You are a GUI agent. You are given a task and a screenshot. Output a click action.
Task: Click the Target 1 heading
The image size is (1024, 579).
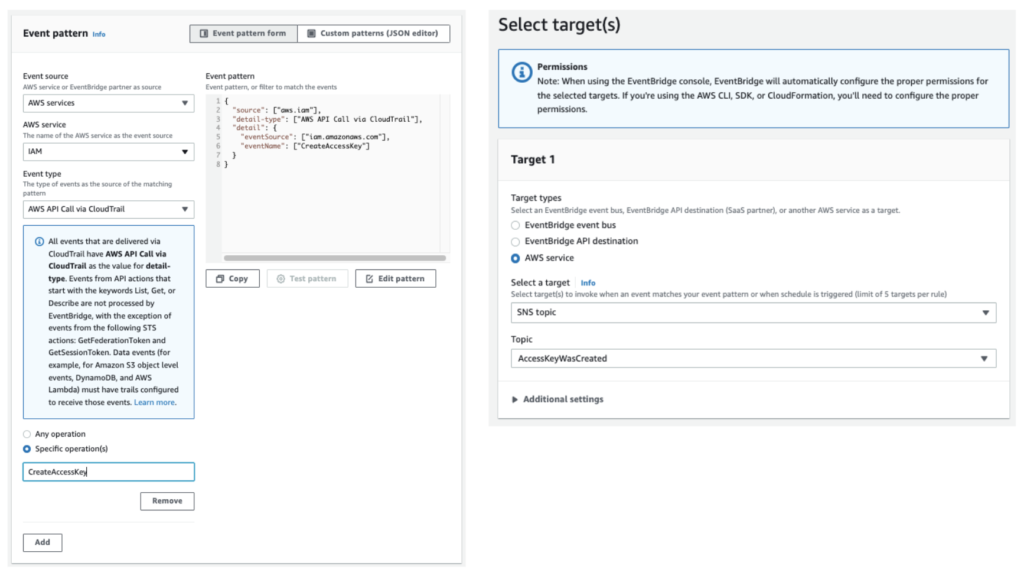(533, 160)
